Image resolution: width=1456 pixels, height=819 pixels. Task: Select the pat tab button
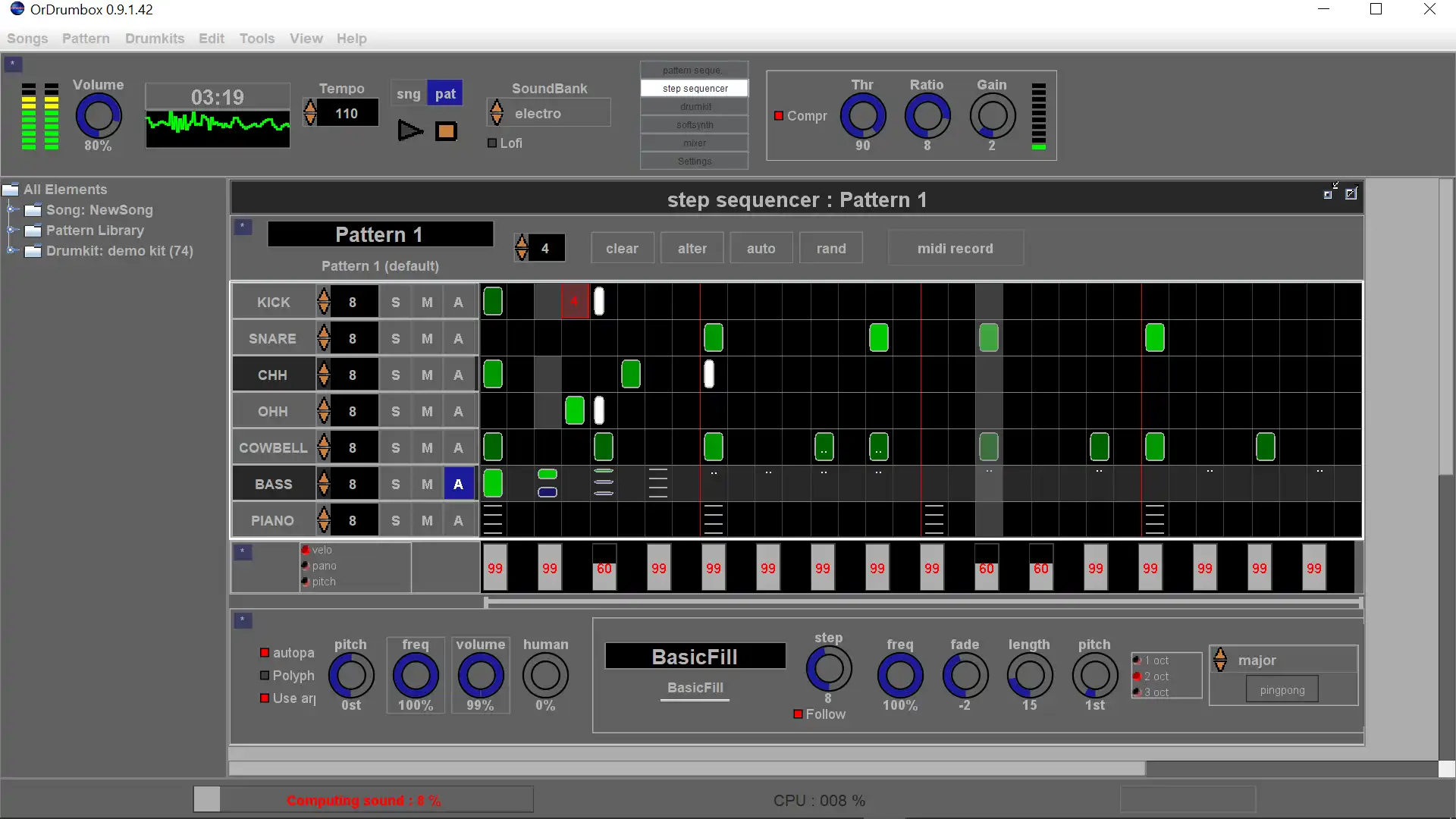coord(445,93)
